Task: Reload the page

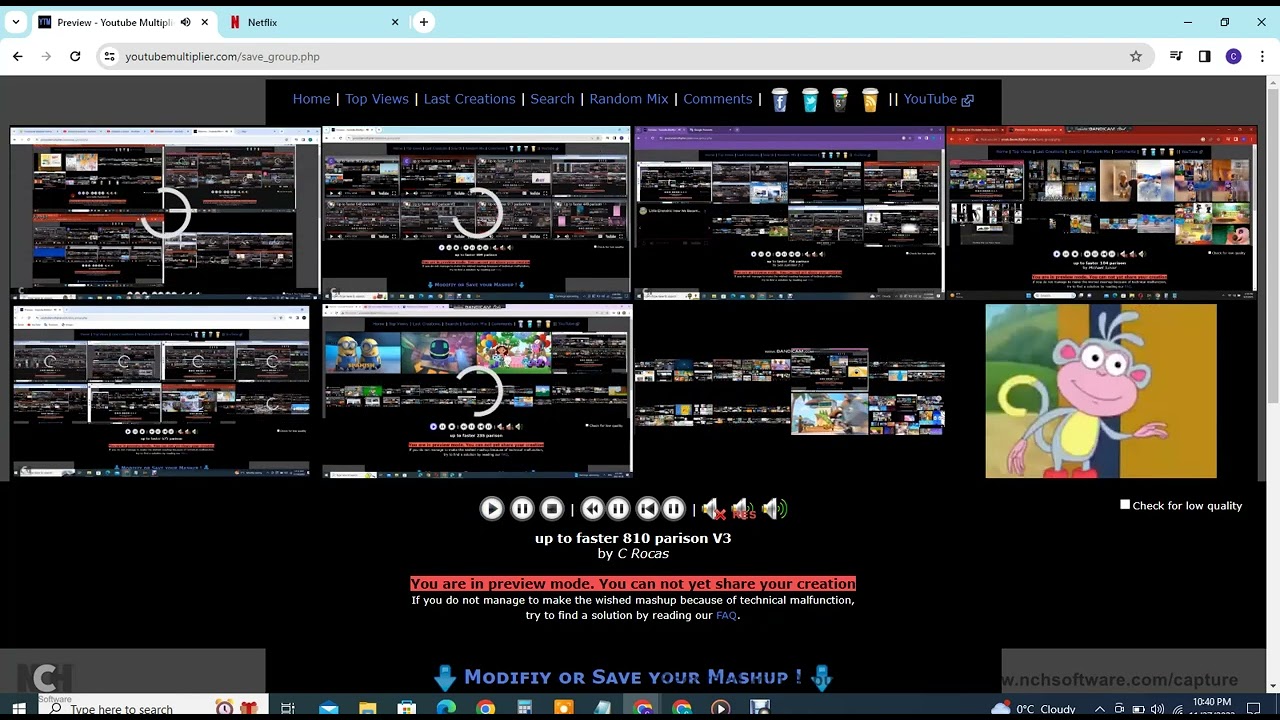Action: [75, 57]
